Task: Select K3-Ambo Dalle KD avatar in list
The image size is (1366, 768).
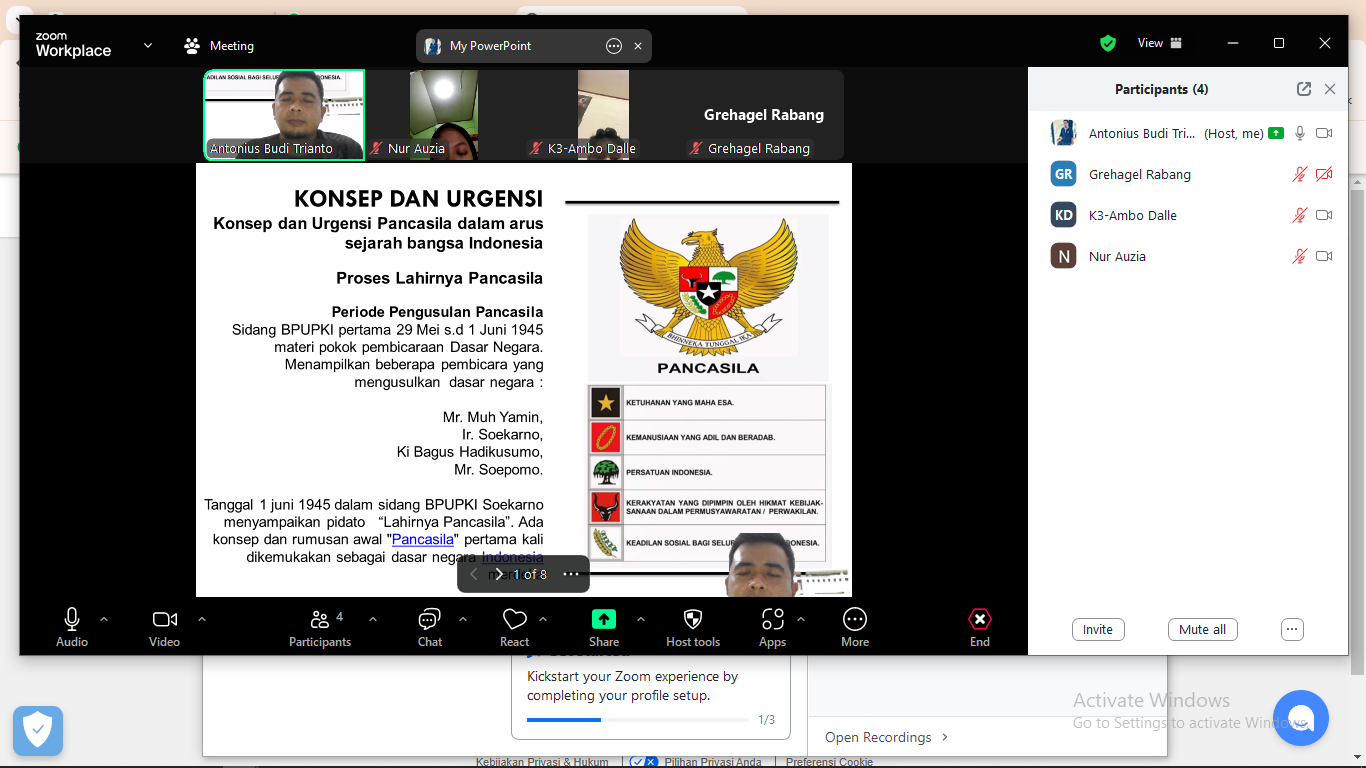Action: click(1063, 215)
